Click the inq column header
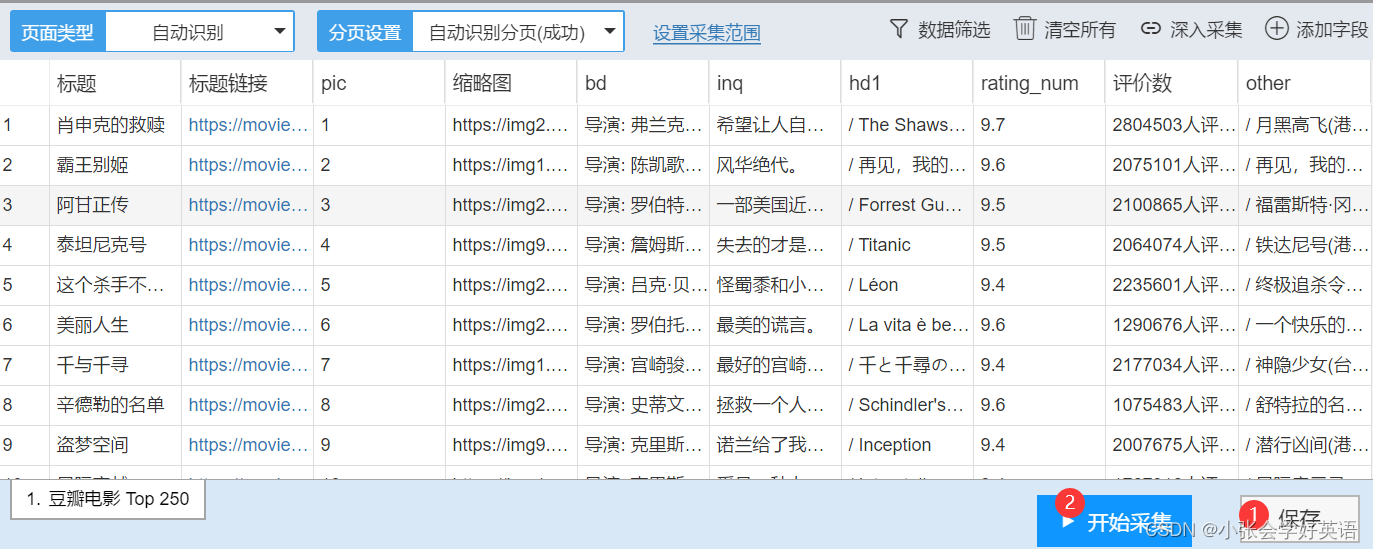Viewport: 1373px width, 549px height. (x=775, y=83)
